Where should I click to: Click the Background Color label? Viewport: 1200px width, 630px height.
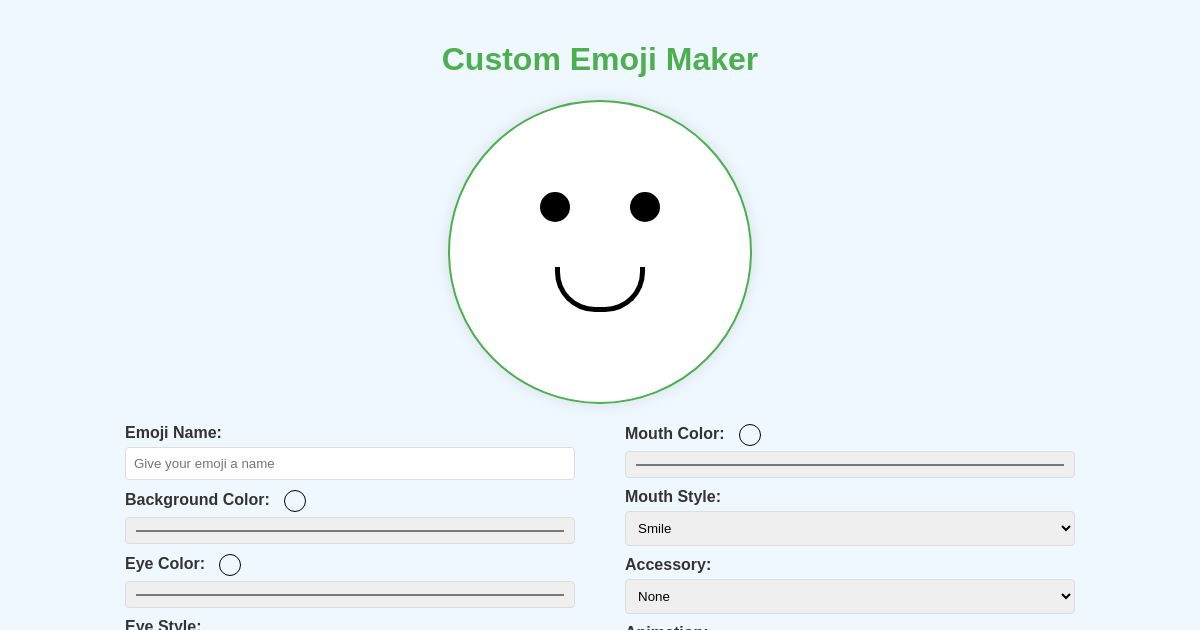pos(197,500)
